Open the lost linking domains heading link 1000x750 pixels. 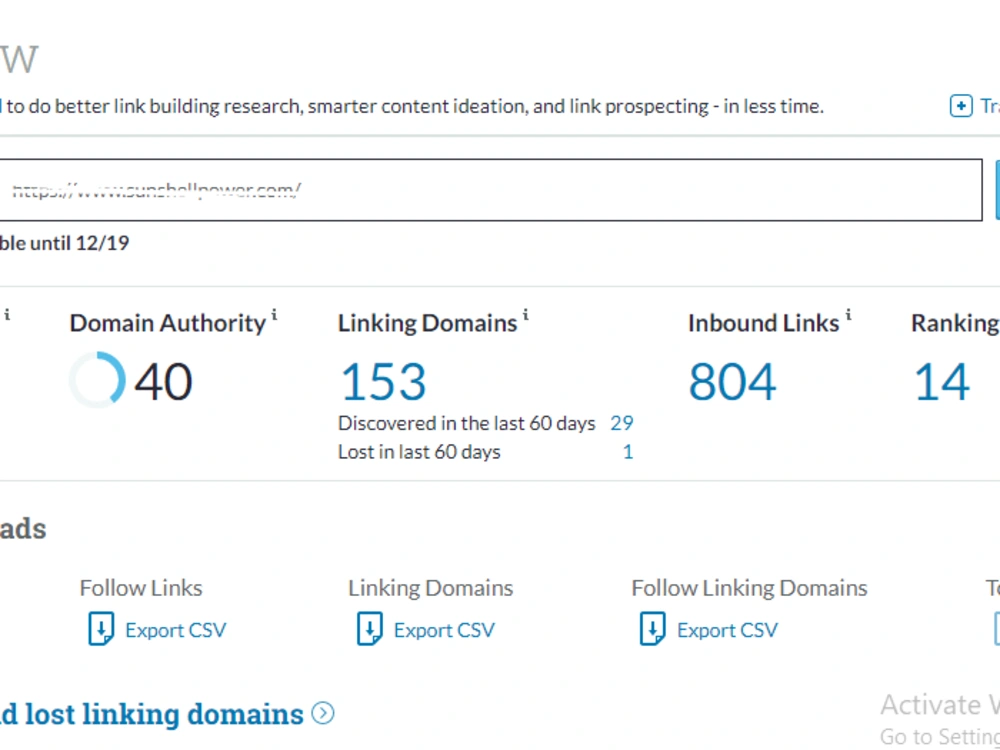pos(152,714)
